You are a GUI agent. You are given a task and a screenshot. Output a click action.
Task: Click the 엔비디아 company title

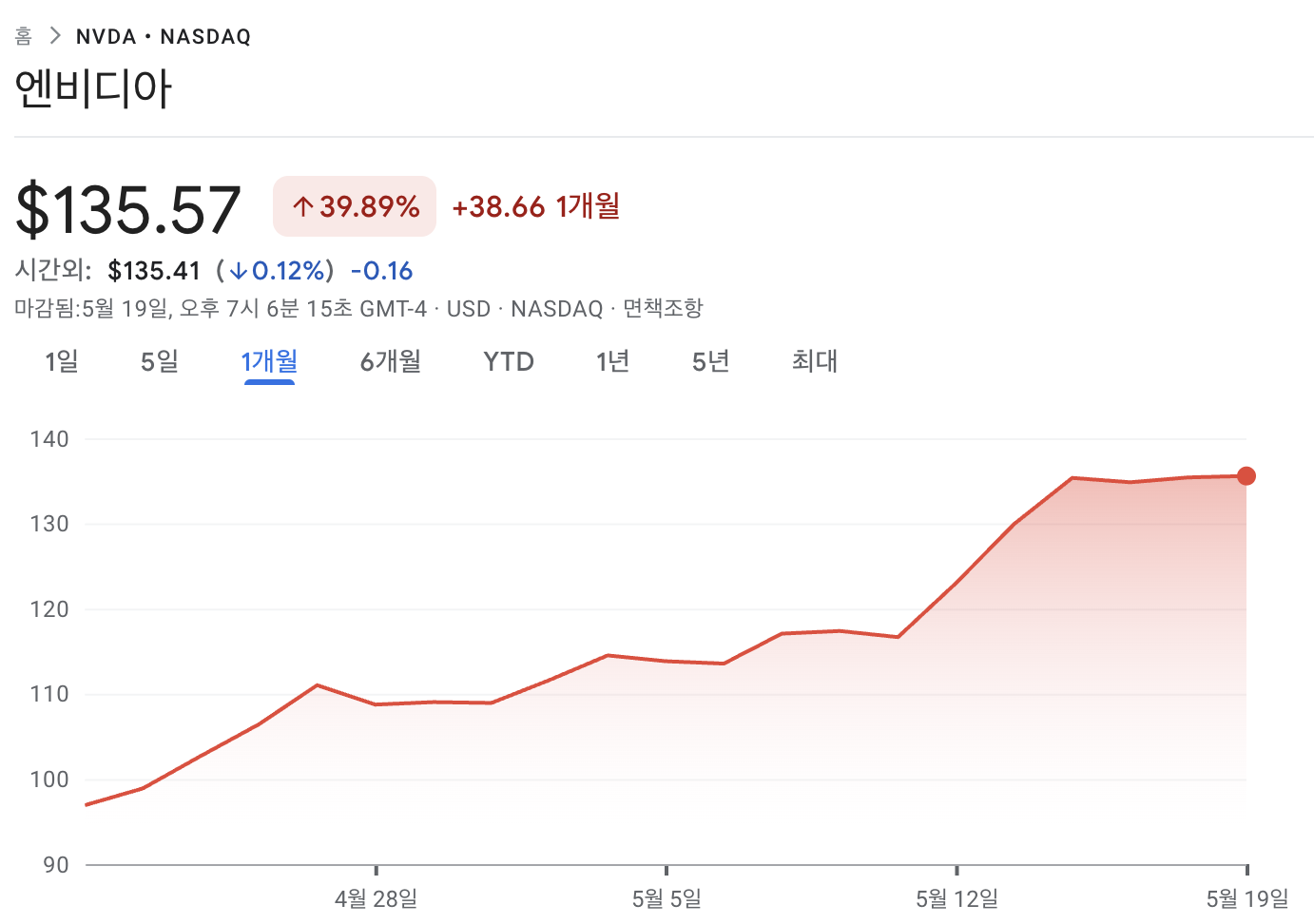tap(93, 89)
